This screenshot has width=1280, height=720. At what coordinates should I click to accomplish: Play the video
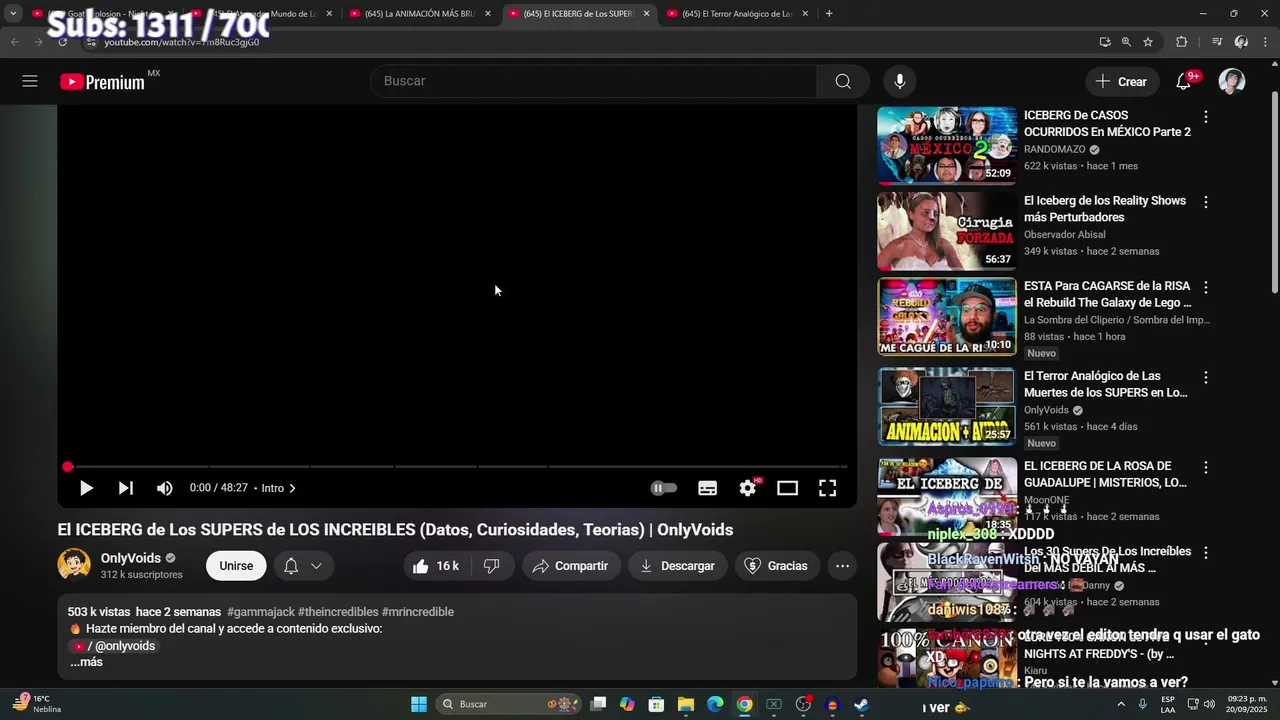point(86,488)
